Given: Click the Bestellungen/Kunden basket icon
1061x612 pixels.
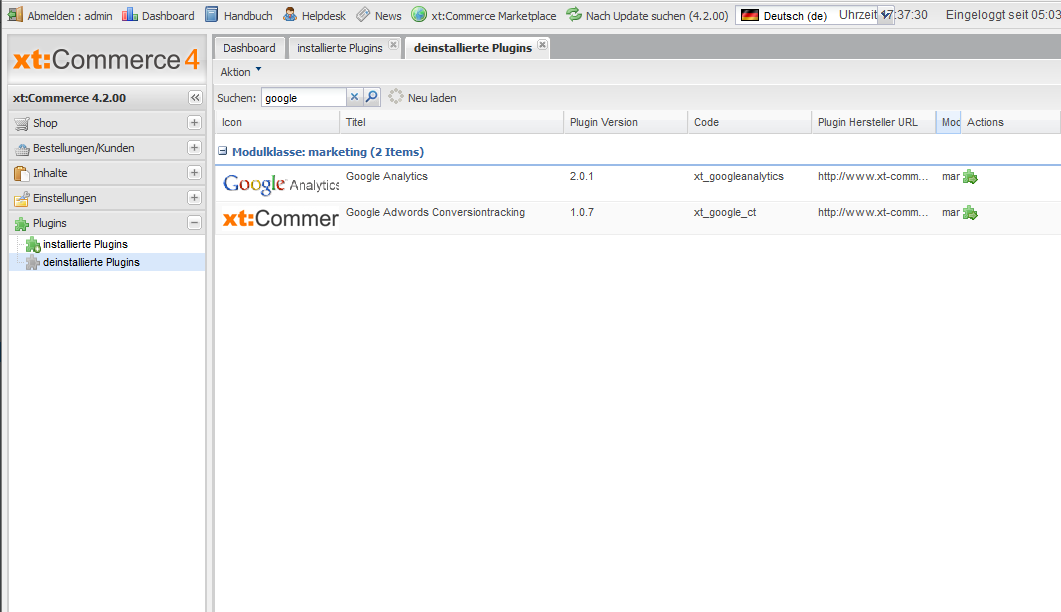Looking at the screenshot, I should tap(22, 148).
